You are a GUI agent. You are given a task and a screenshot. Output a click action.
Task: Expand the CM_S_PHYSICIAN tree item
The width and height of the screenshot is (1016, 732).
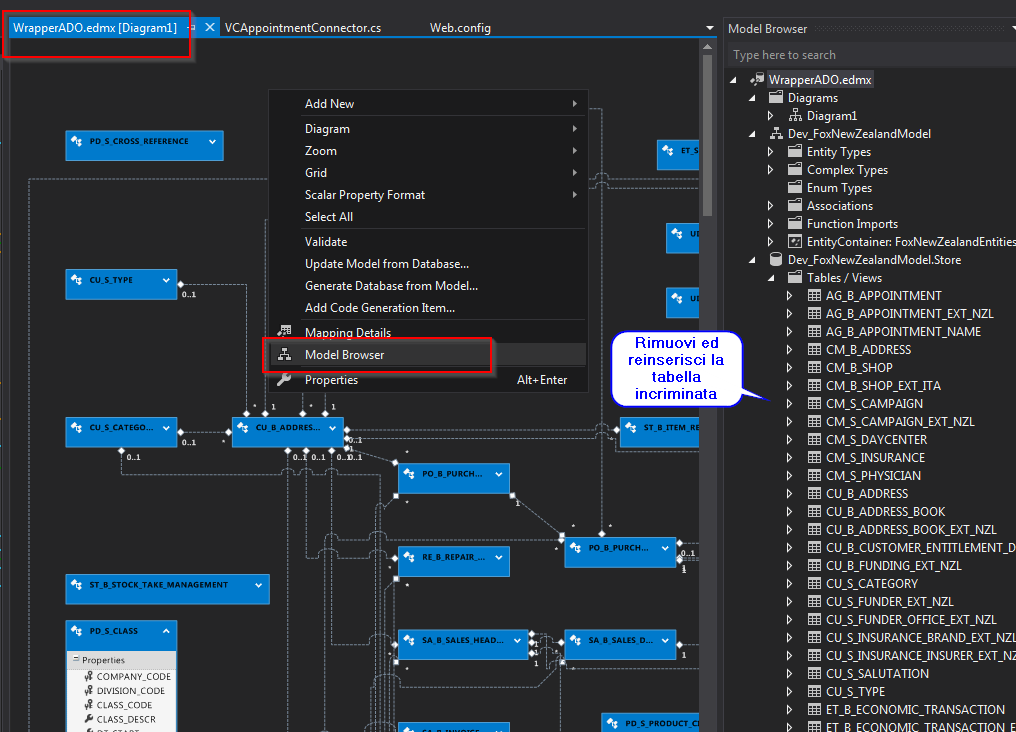tap(788, 475)
